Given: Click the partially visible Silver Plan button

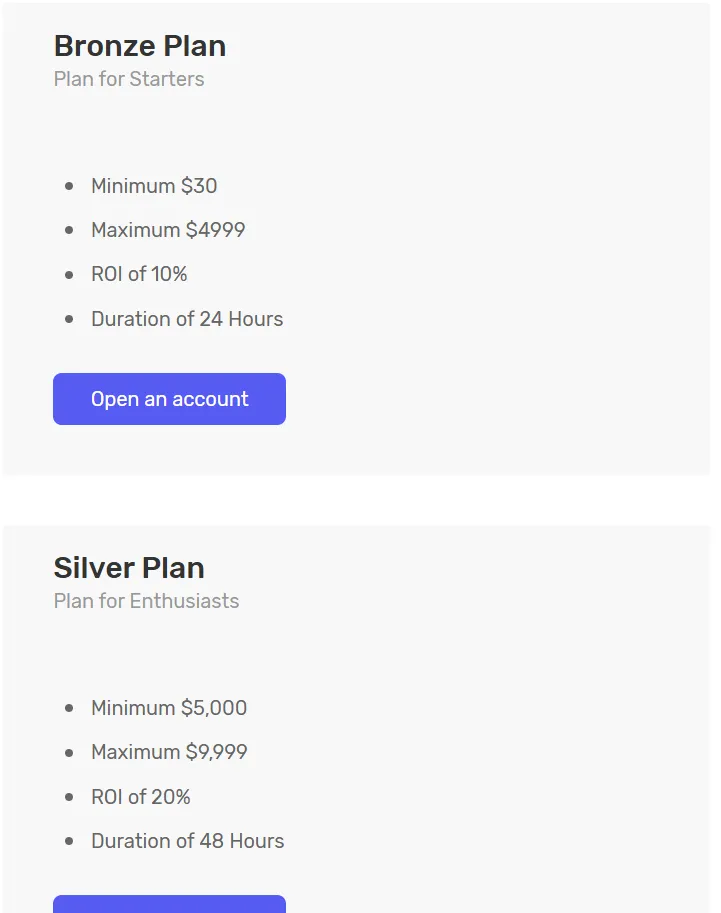Looking at the screenshot, I should (x=169, y=904).
